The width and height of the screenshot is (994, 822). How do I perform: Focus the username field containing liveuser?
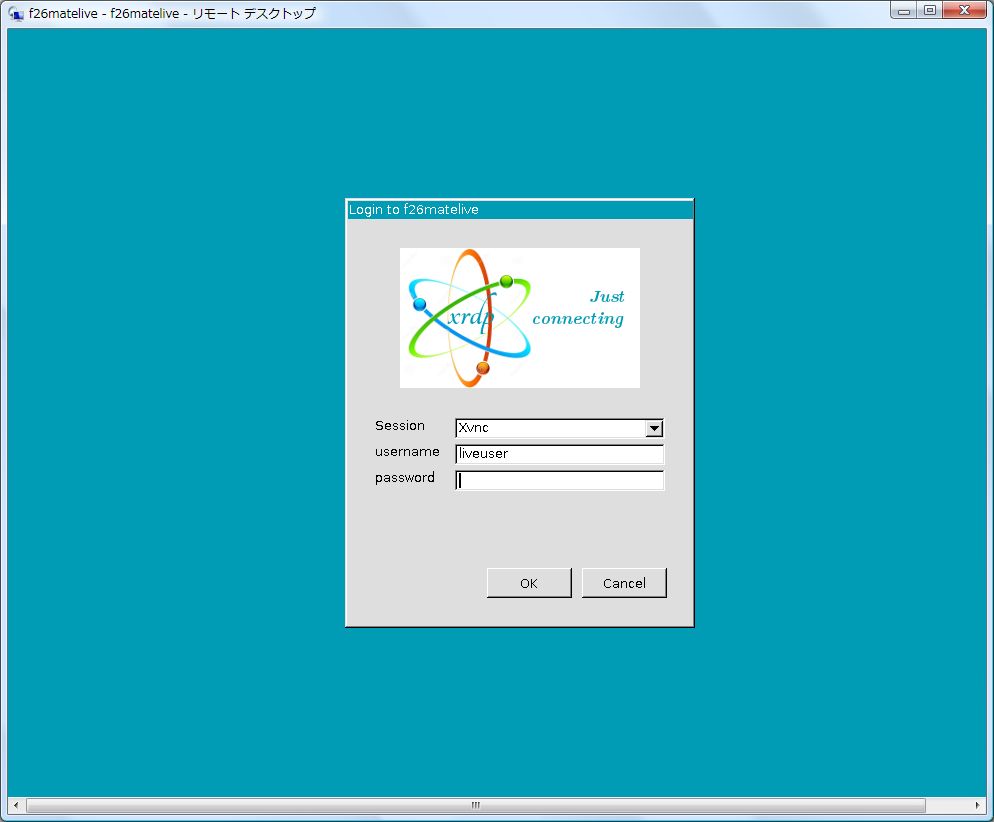(559, 454)
